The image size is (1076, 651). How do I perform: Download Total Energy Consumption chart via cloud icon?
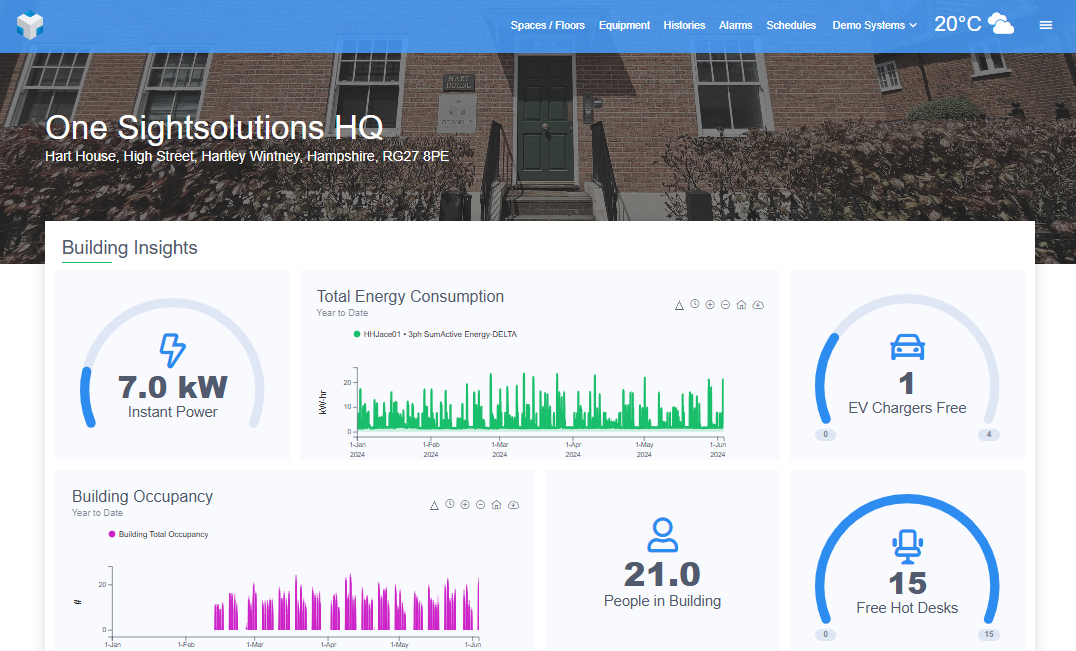[758, 304]
